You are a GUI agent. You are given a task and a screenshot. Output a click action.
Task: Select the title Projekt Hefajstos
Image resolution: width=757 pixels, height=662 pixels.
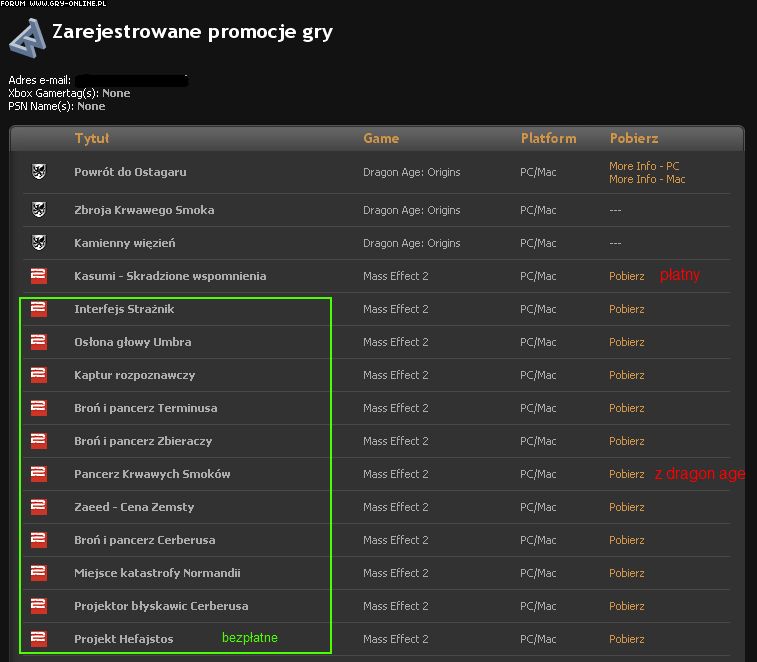click(x=124, y=639)
